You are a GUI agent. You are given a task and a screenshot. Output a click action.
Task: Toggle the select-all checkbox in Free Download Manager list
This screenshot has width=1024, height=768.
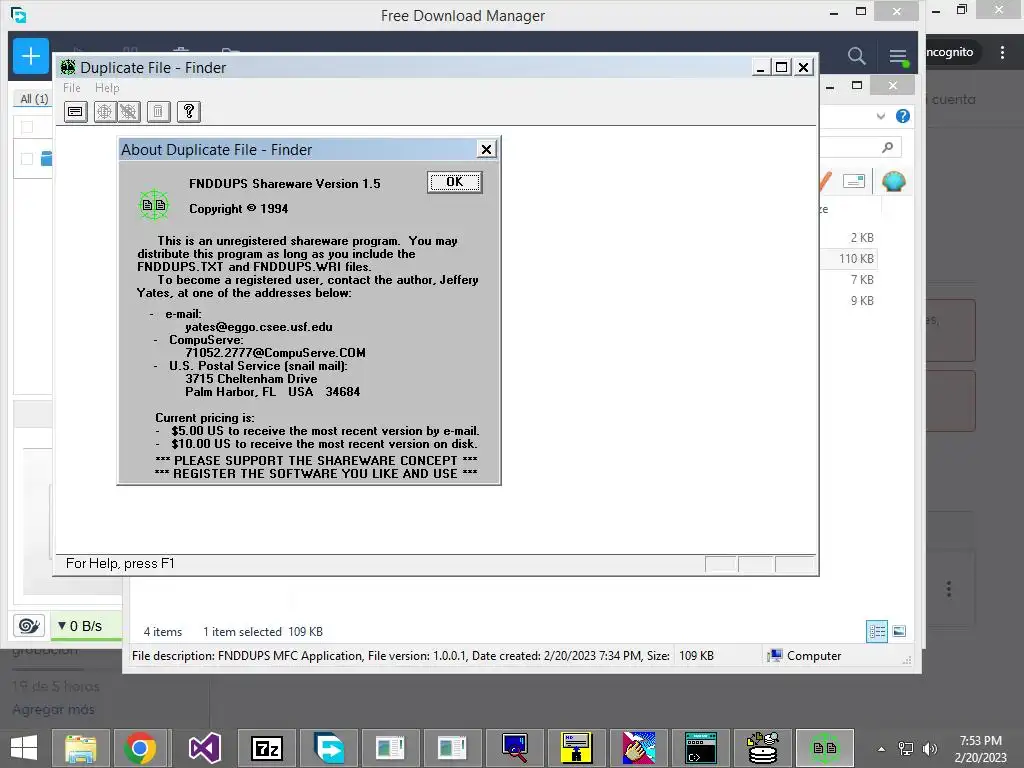[x=27, y=127]
